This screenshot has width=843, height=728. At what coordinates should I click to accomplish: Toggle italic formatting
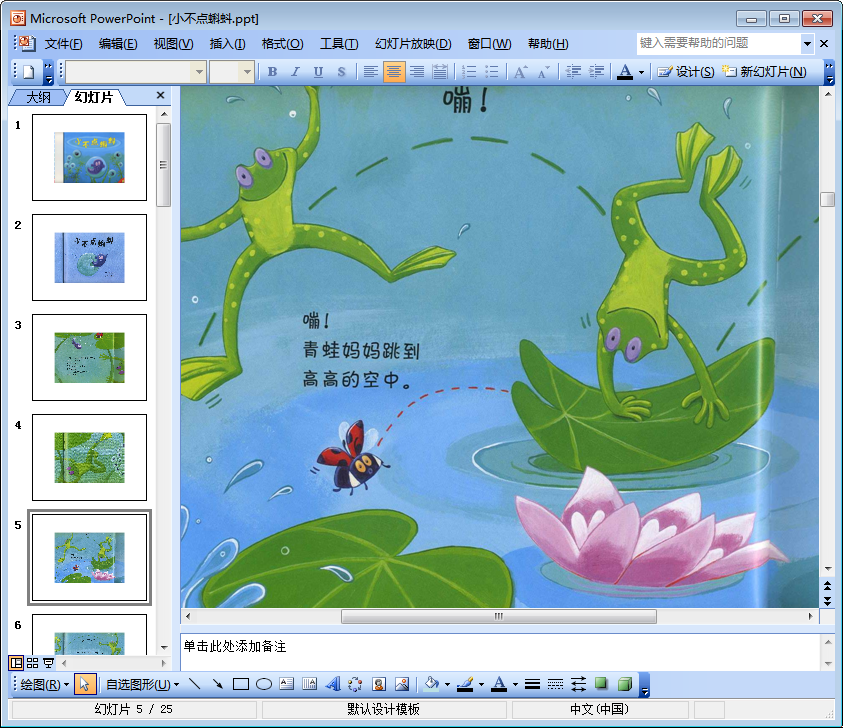tap(295, 72)
